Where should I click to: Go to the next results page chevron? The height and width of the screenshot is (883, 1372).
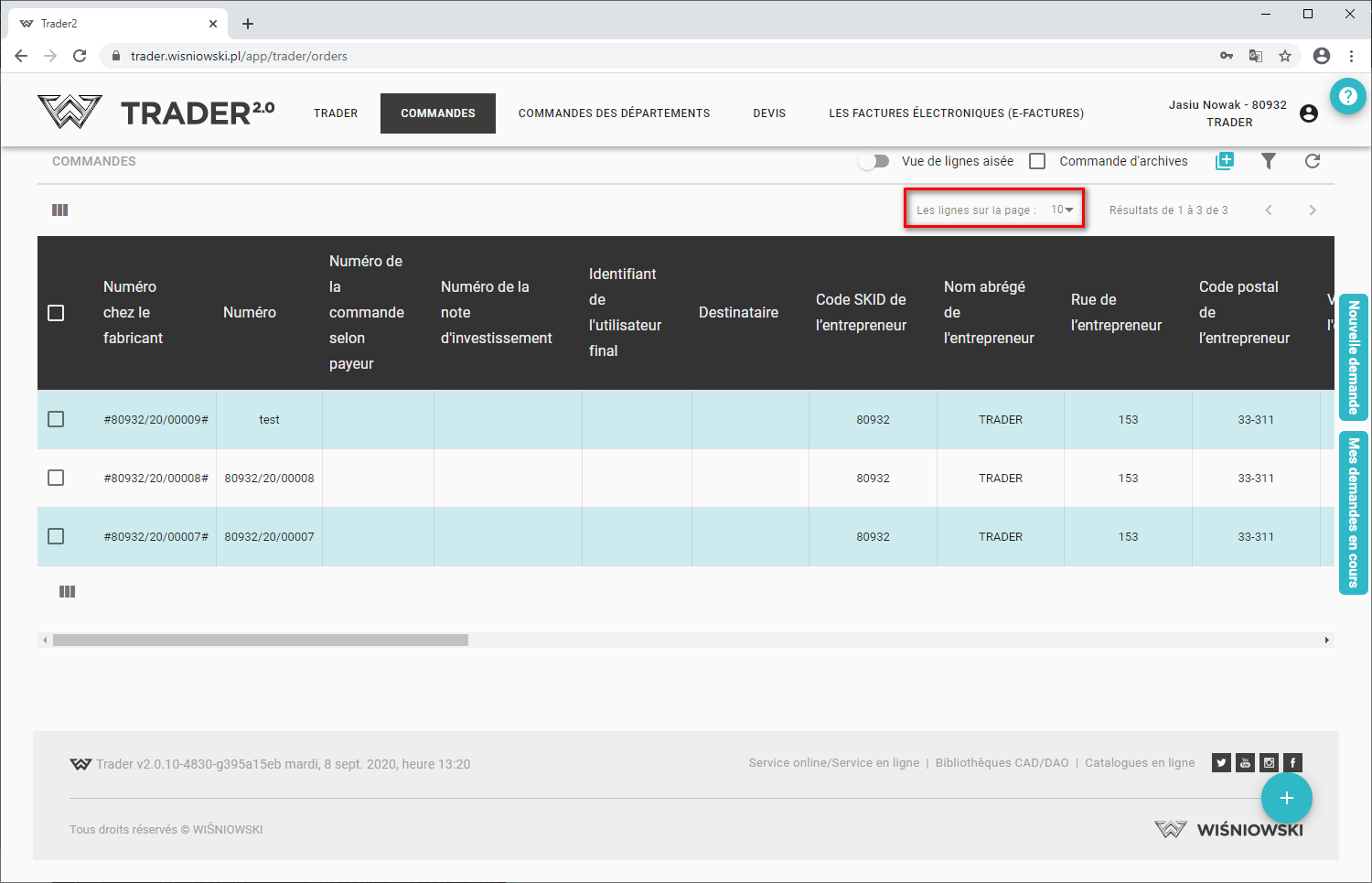pos(1313,210)
